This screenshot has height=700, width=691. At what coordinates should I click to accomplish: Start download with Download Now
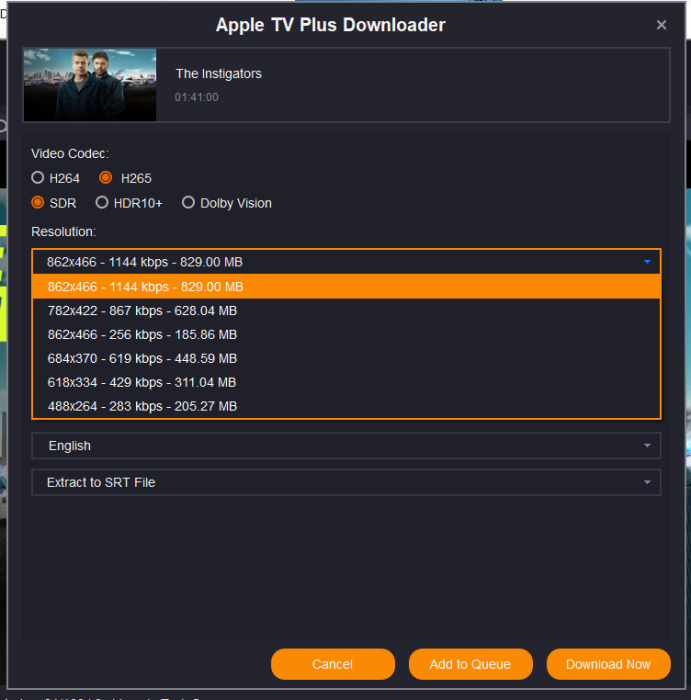point(608,664)
